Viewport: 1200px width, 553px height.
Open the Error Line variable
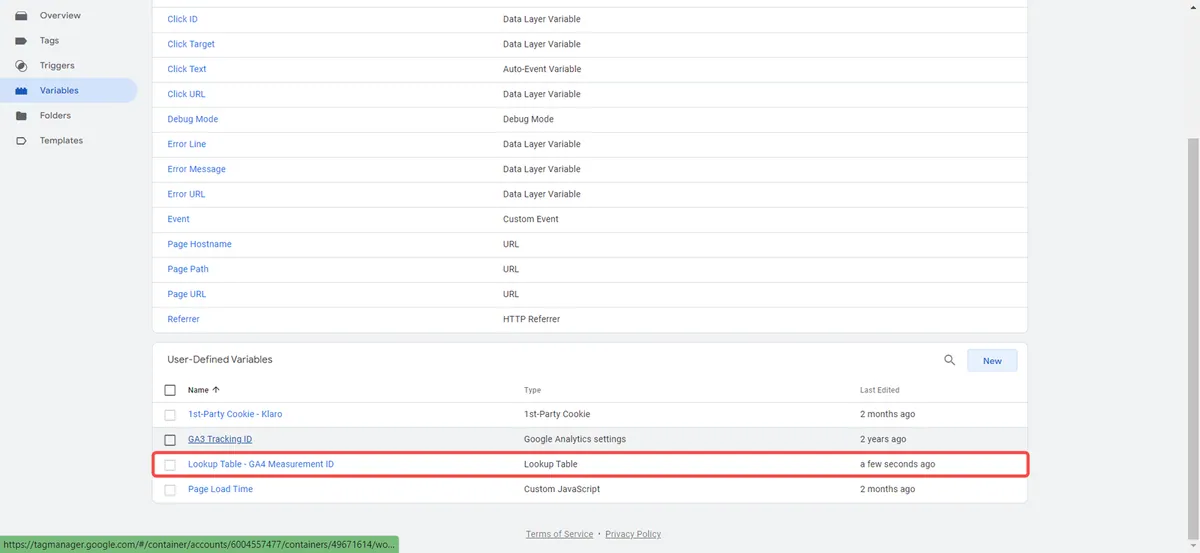[x=186, y=144]
